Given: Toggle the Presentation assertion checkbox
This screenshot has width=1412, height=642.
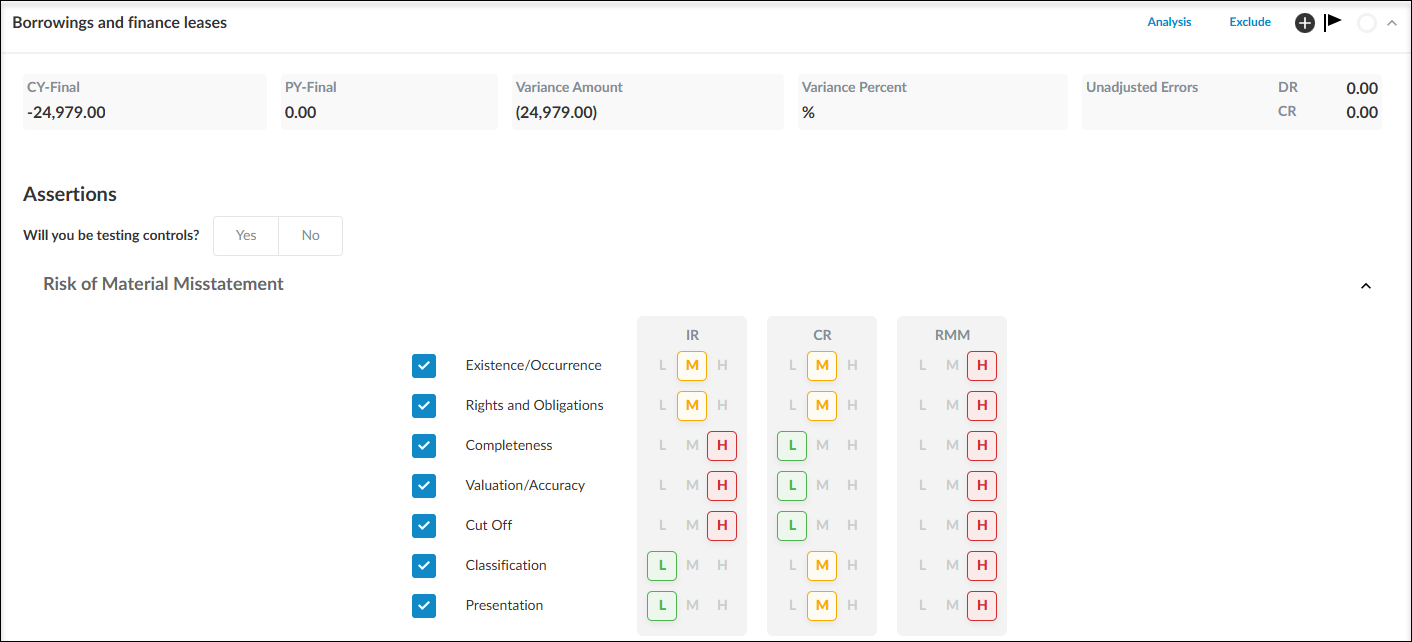Looking at the screenshot, I should coord(424,606).
